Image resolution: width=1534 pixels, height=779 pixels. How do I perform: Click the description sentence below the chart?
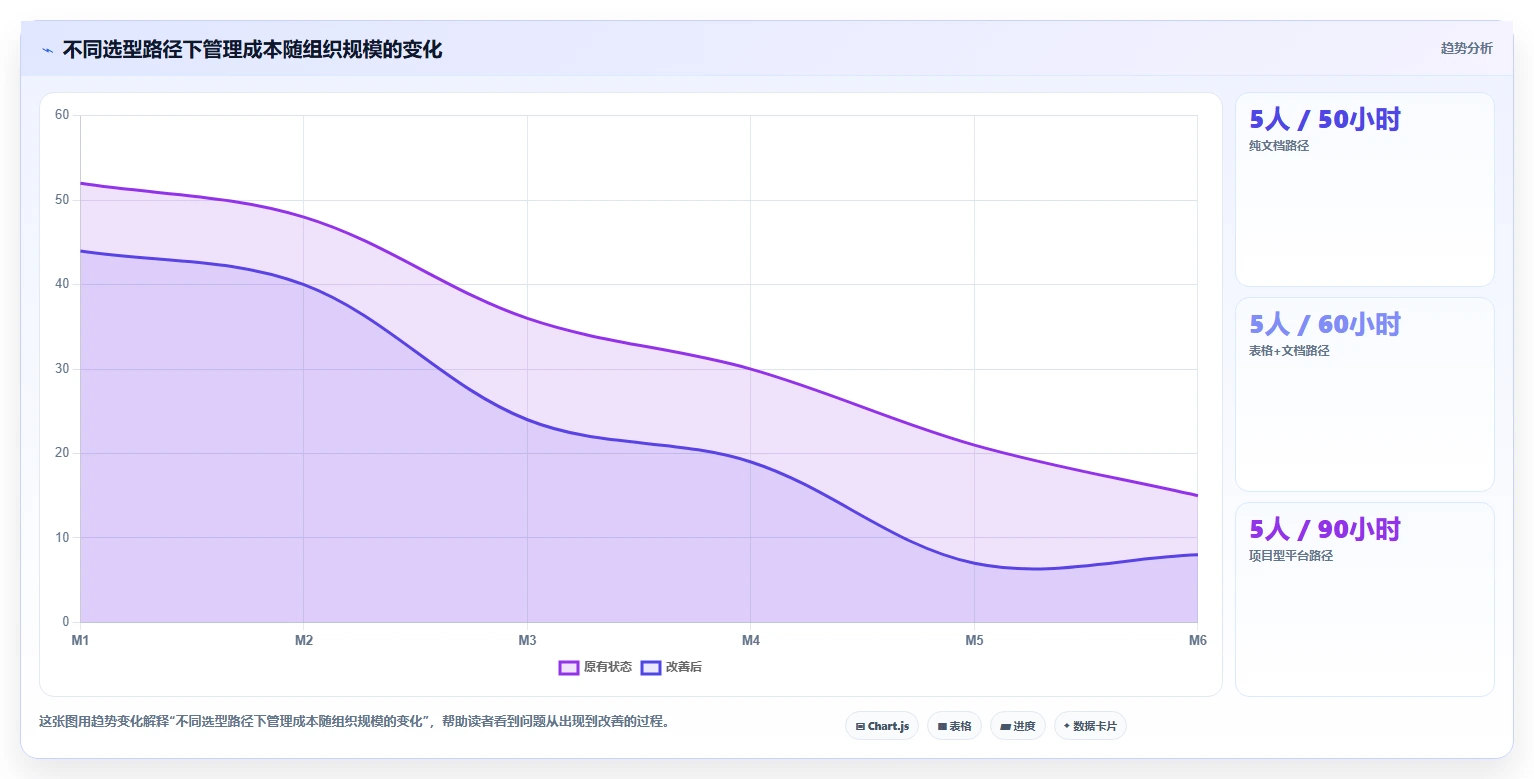click(354, 721)
